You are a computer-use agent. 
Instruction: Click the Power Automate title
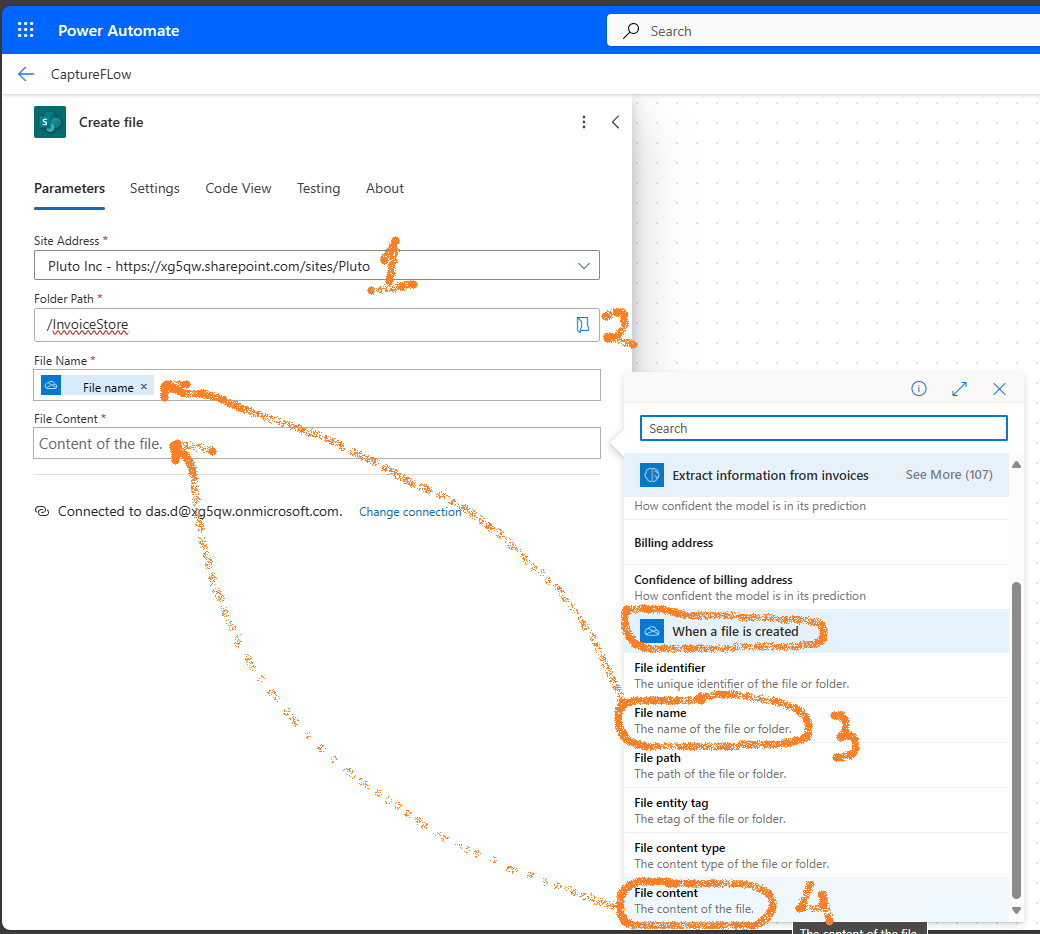click(x=119, y=31)
